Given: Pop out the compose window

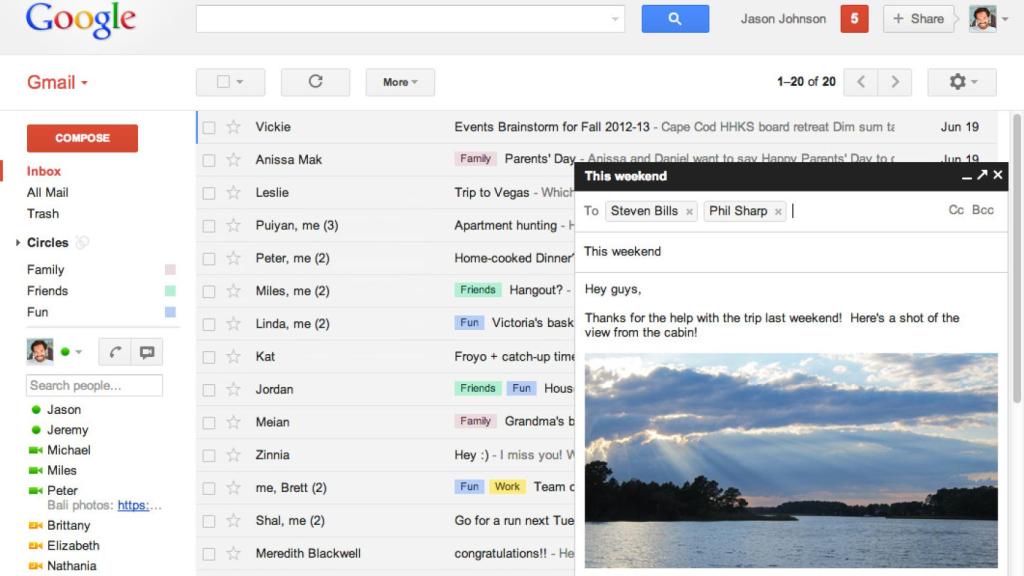Looking at the screenshot, I should [x=982, y=176].
